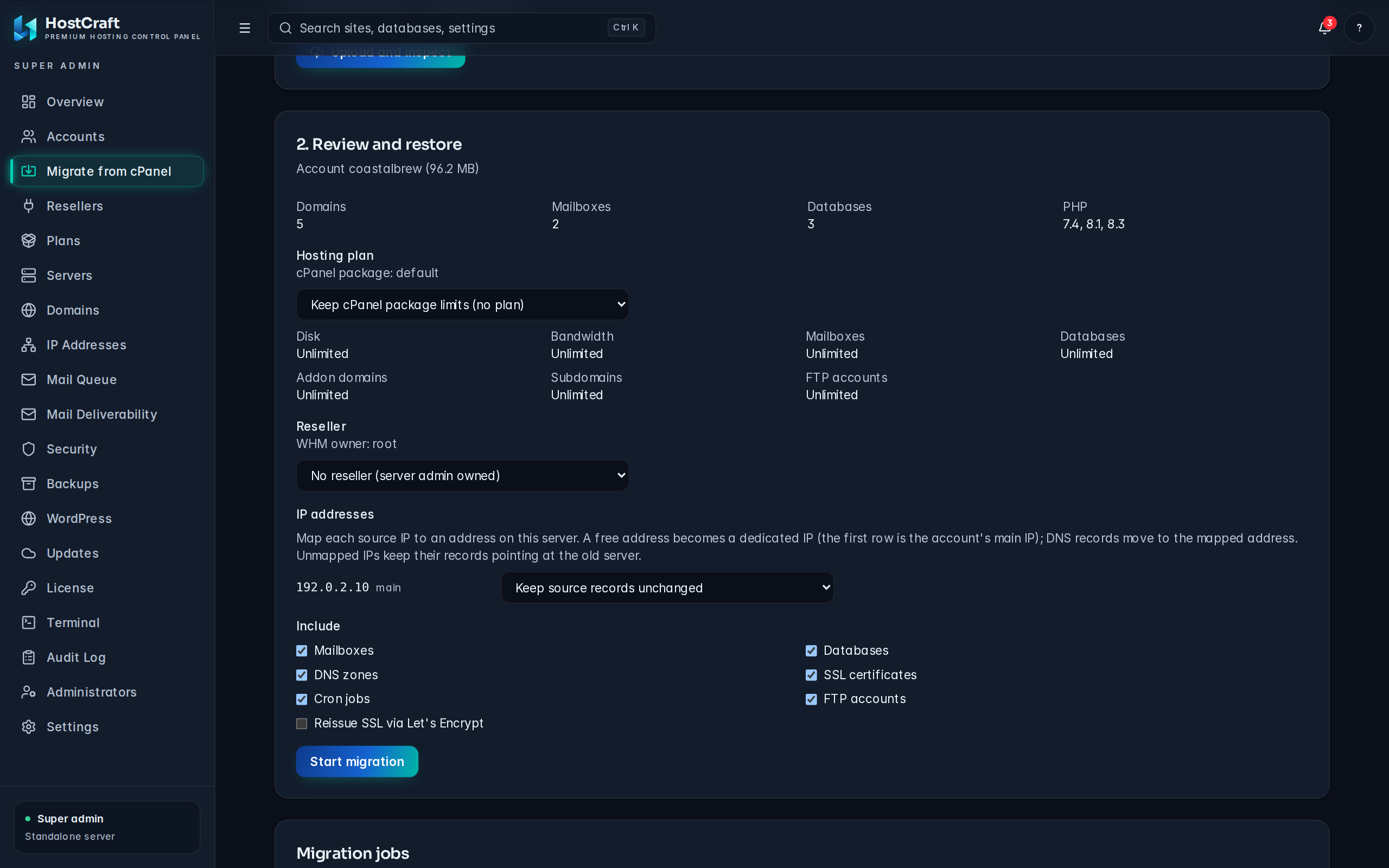Click the Start migration button
1389x868 pixels.
click(357, 761)
